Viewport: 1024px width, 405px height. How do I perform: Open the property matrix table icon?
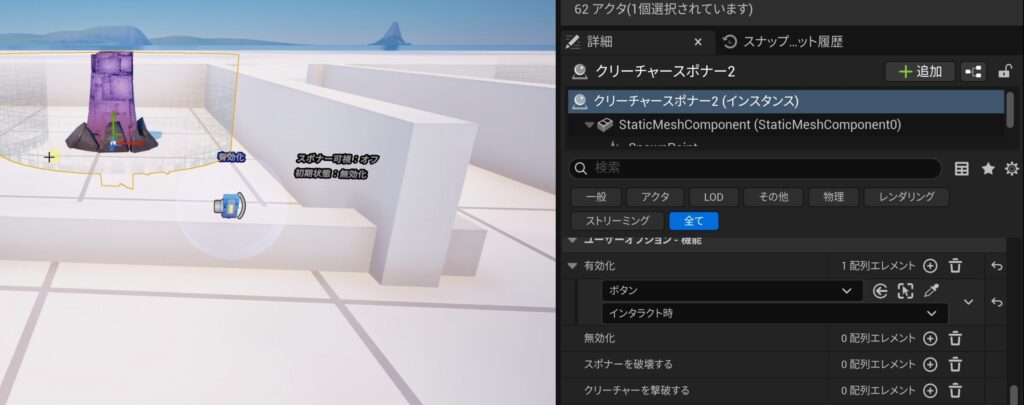(x=962, y=168)
